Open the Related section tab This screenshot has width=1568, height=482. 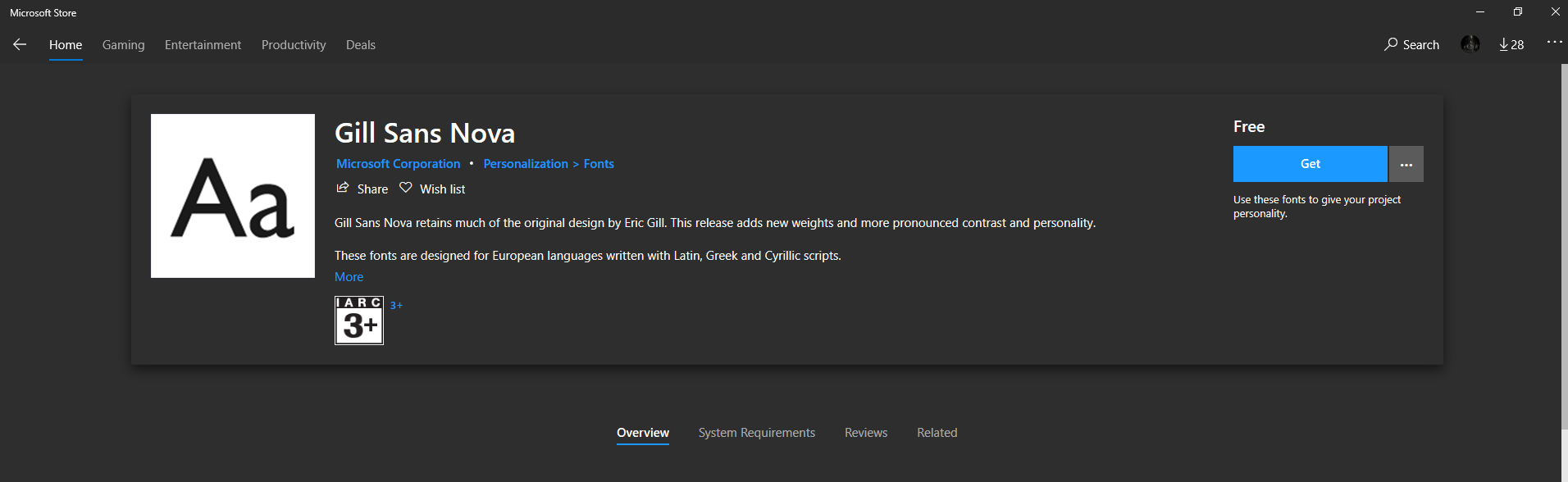pyautogui.click(x=937, y=433)
